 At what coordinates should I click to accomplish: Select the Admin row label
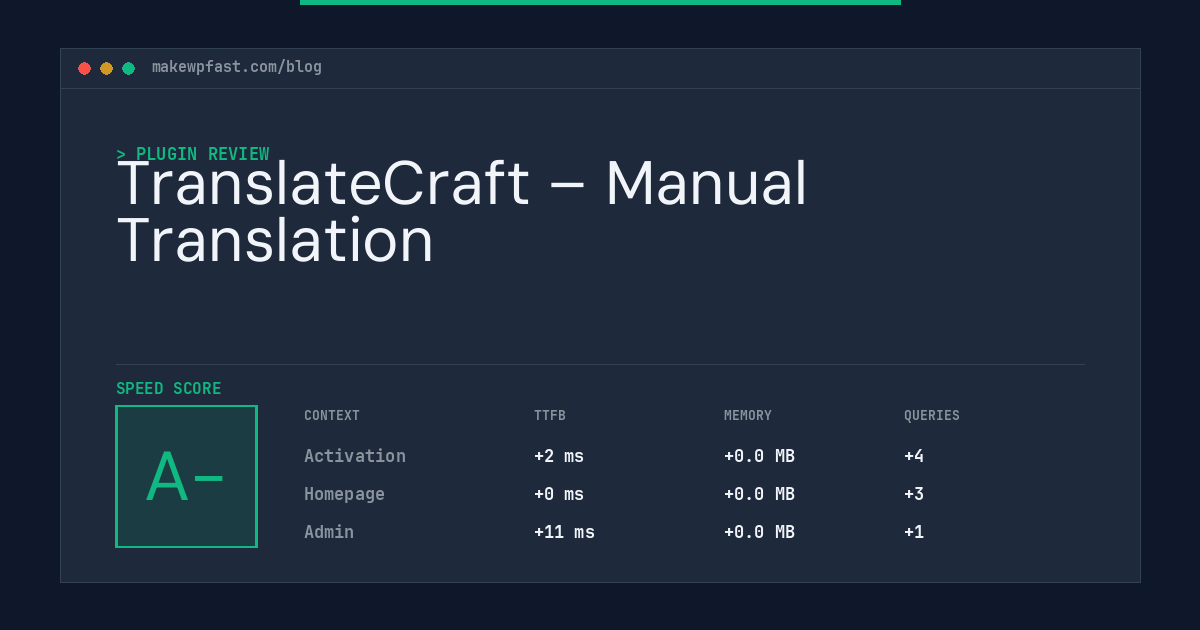[329, 532]
